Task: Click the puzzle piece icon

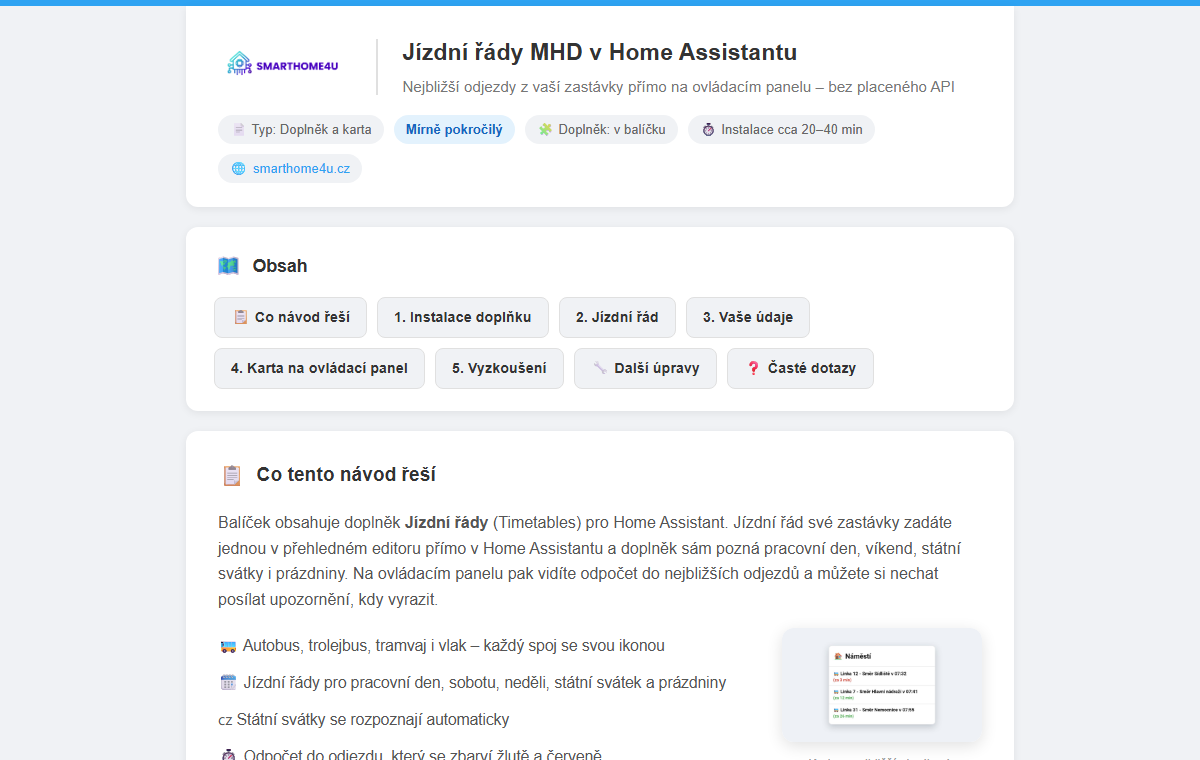Action: [x=545, y=129]
